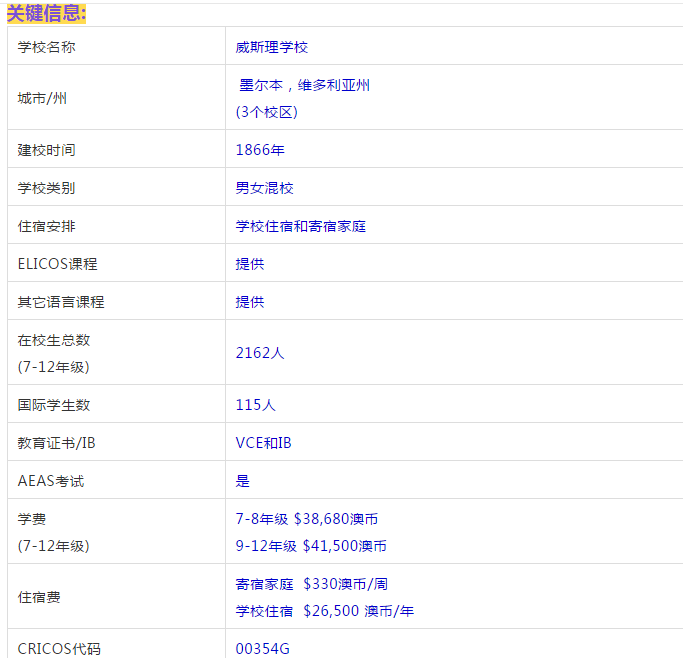This screenshot has width=683, height=659.
Task: Click the VCE和IB certificate value
Action: (x=264, y=442)
